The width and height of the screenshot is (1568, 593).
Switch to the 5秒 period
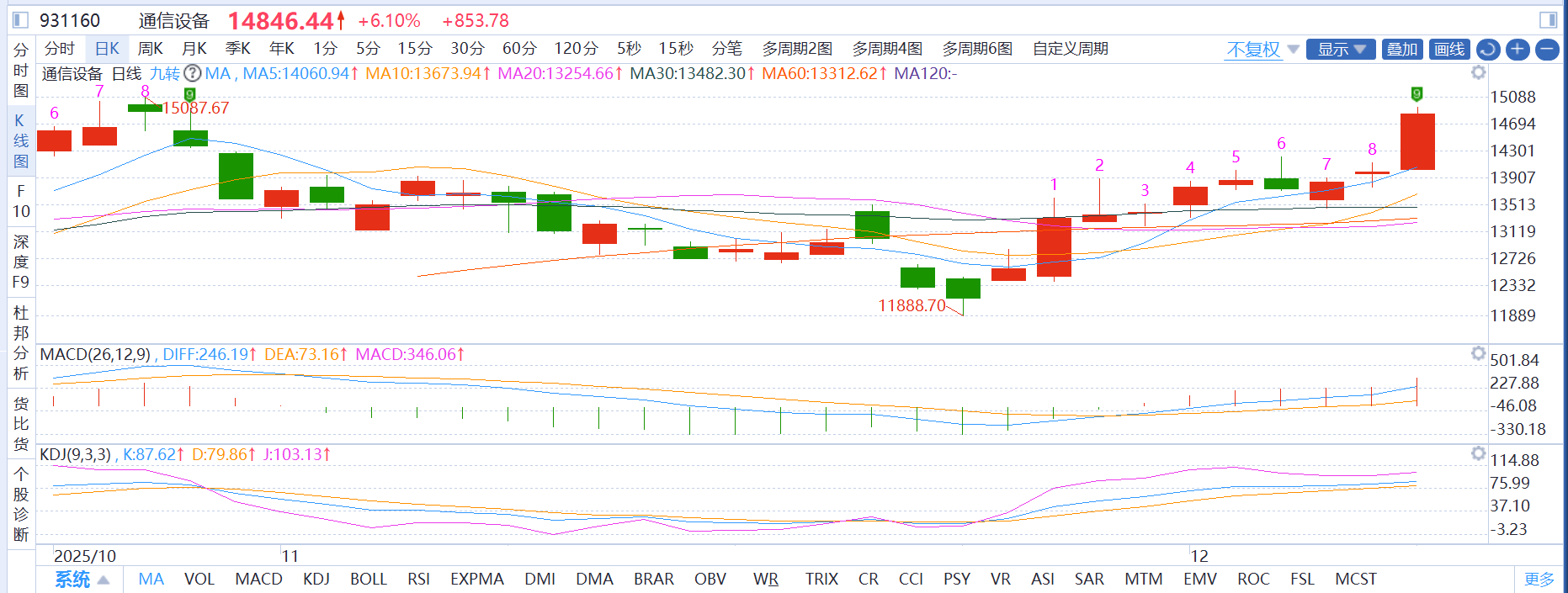point(629,49)
